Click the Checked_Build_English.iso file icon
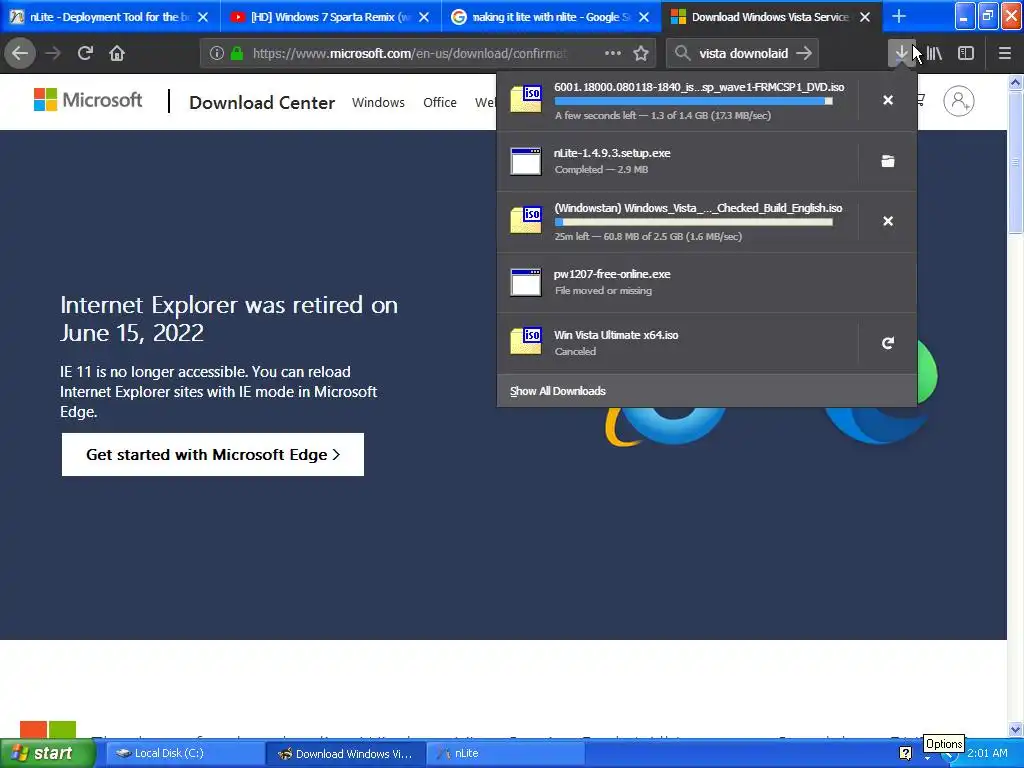Viewport: 1024px width, 768px height. click(526, 220)
